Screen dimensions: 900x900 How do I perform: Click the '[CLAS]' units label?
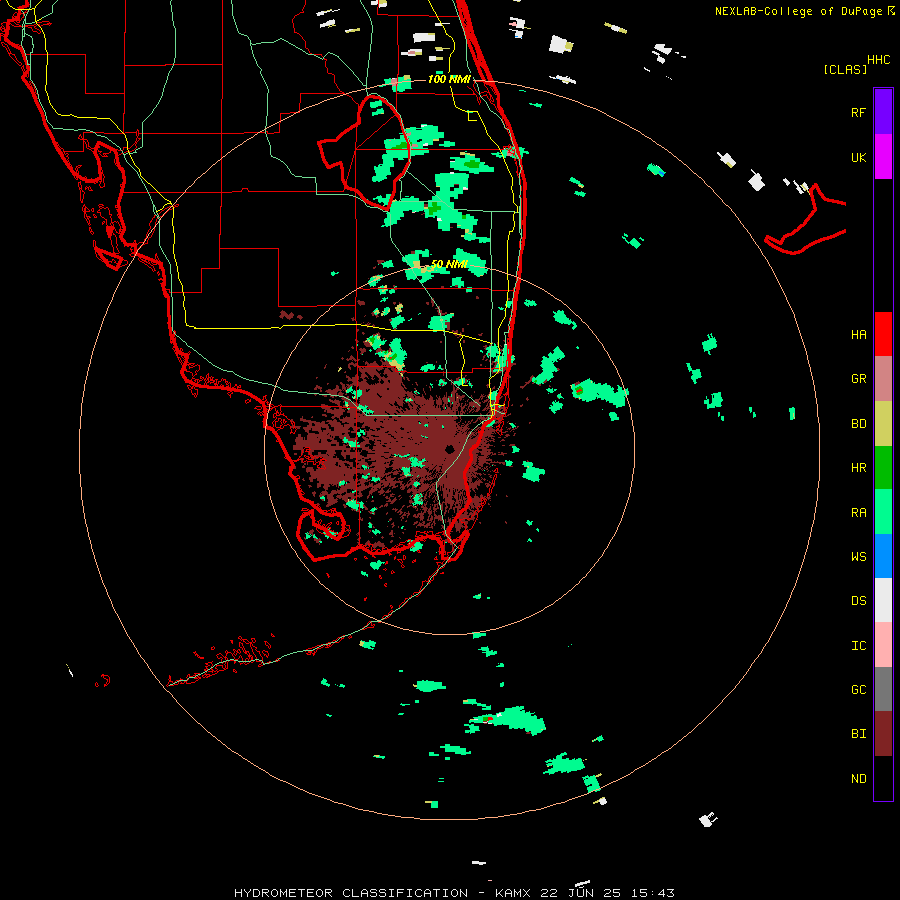845,69
